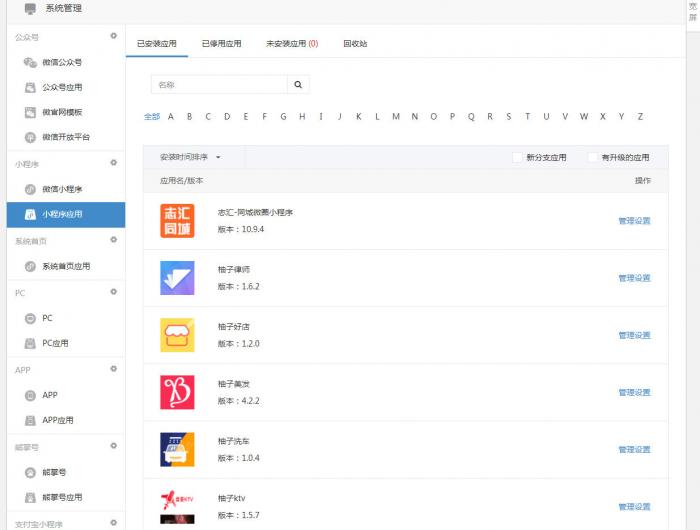Click the 名称 search input field
The width and height of the screenshot is (700, 530).
tap(219, 85)
